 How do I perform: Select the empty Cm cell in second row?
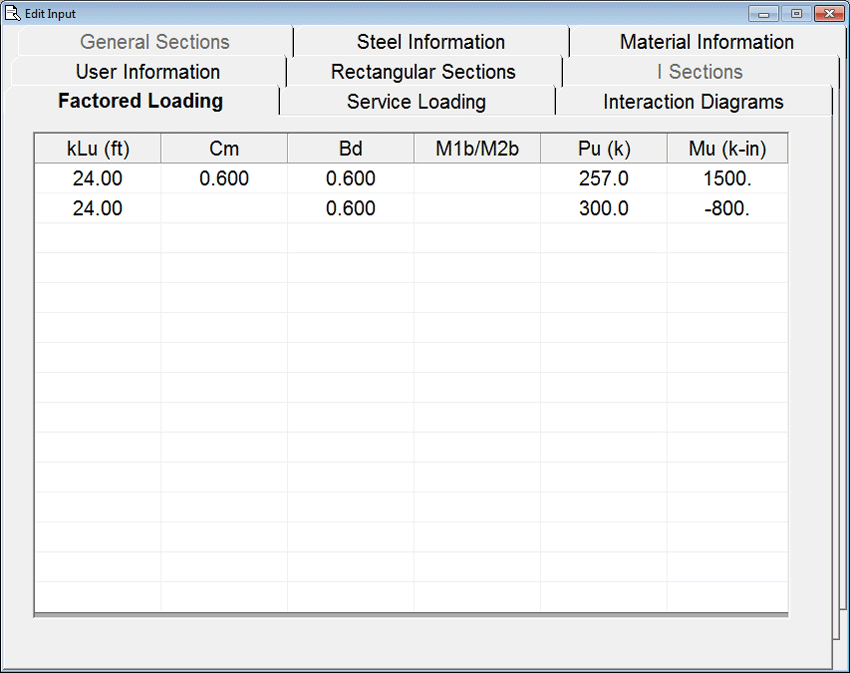(x=224, y=208)
